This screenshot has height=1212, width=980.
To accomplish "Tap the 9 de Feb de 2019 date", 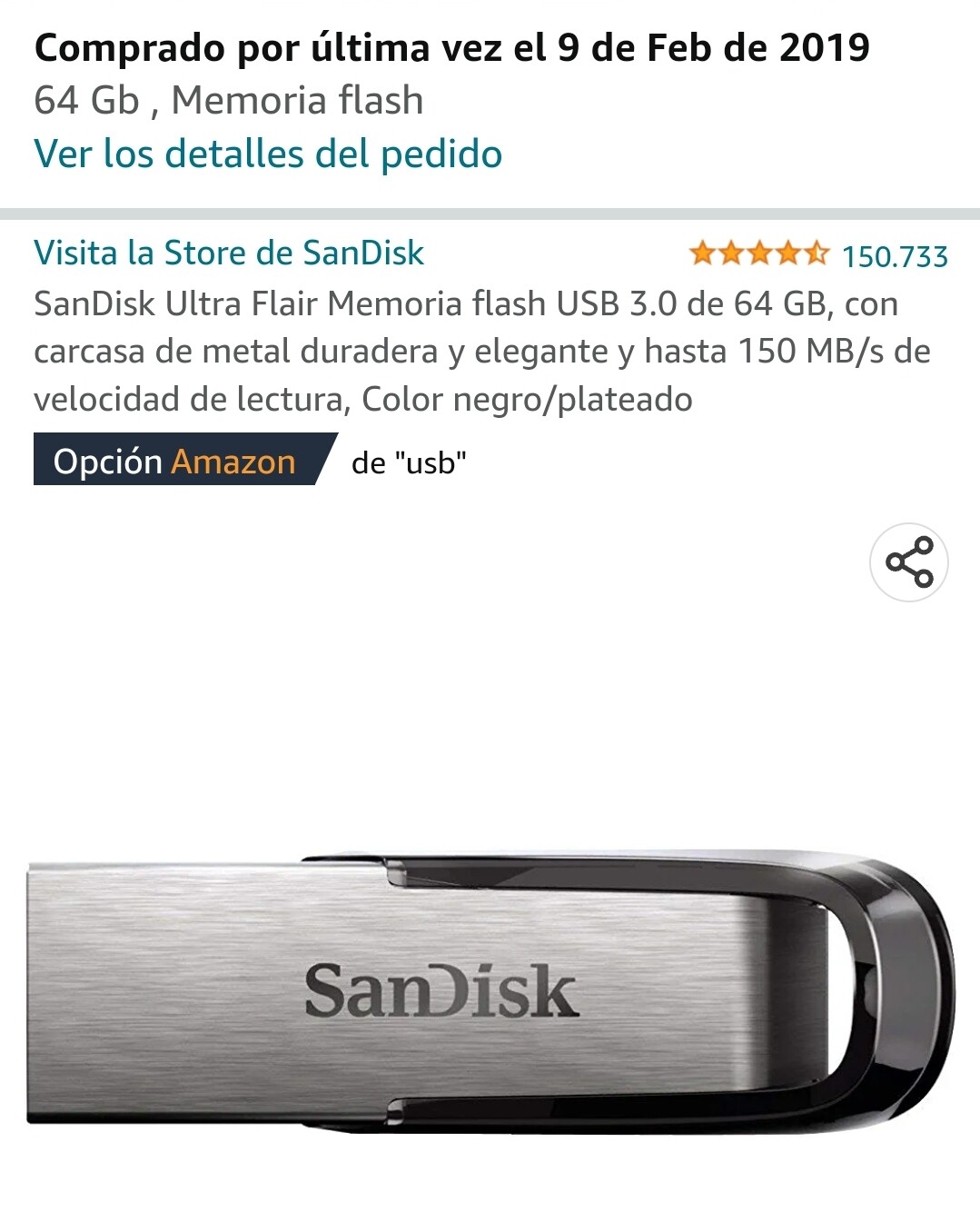I will tap(714, 47).
